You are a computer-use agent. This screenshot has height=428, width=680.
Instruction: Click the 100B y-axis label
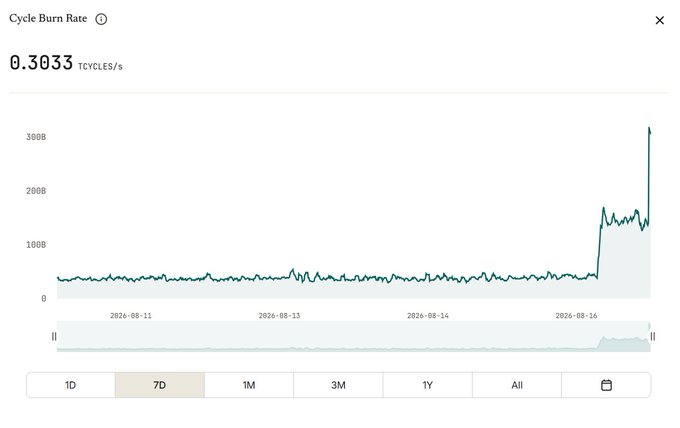click(36, 245)
